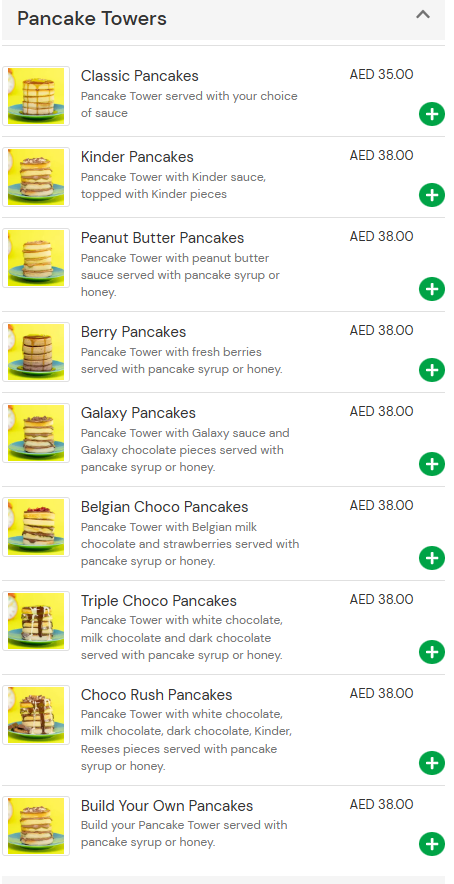This screenshot has width=454, height=884.
Task: Click the Peanut Butter Pancakes title
Action: pos(162,238)
